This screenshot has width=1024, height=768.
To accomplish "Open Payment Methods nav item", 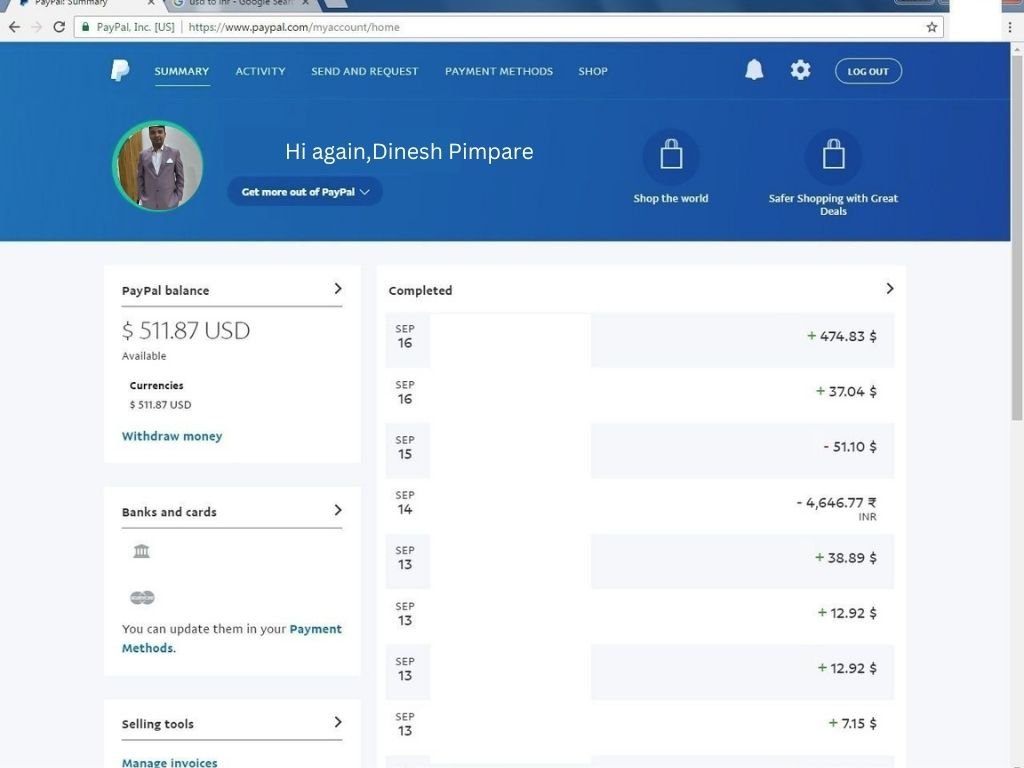I will tap(499, 71).
